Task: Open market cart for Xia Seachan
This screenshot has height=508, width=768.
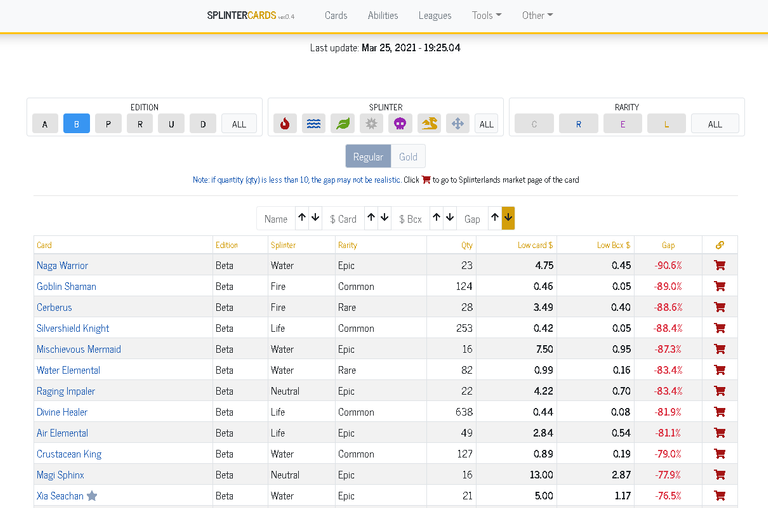Action: [x=720, y=496]
